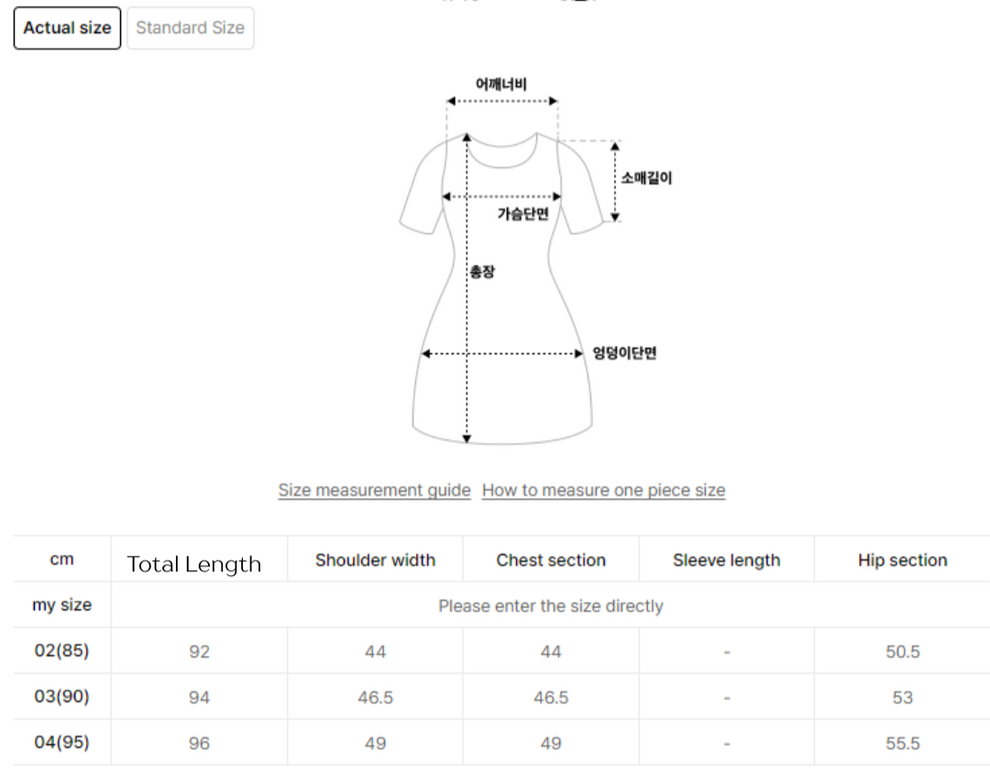Select the Actual size tab
This screenshot has width=990, height=776.
coord(66,28)
